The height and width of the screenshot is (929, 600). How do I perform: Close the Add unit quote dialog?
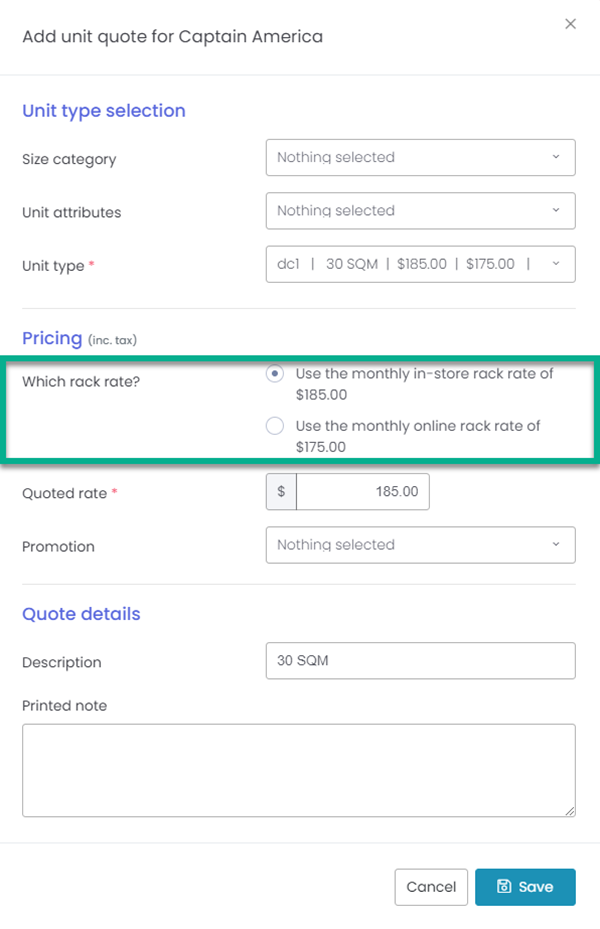click(570, 24)
